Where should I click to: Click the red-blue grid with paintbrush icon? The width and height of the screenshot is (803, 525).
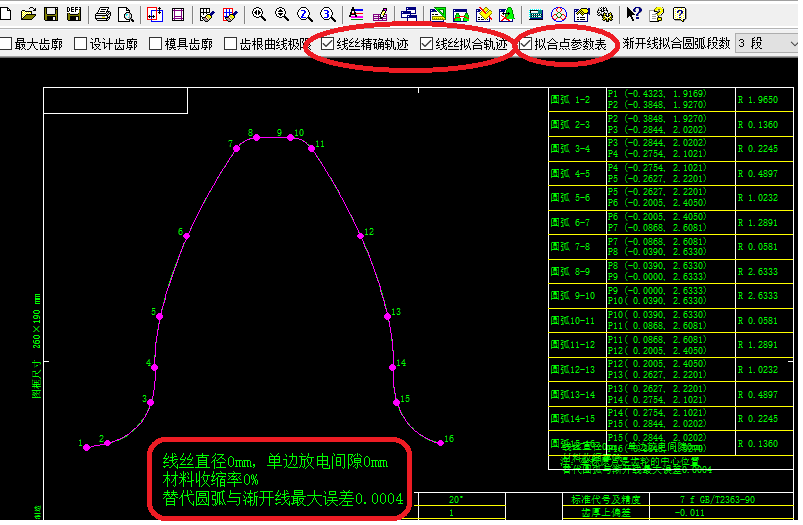pyautogui.click(x=230, y=14)
